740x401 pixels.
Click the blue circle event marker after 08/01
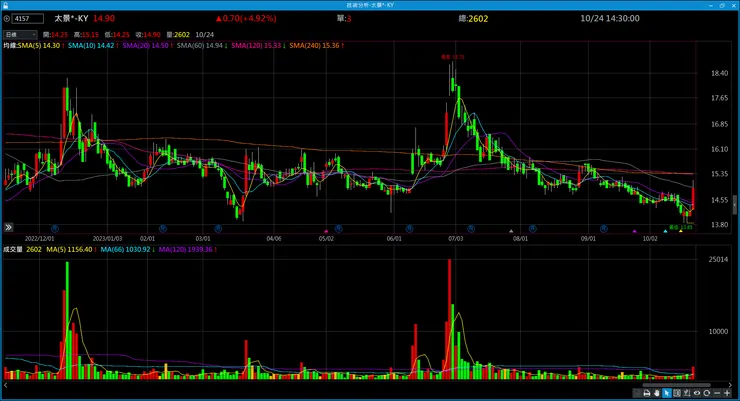[x=533, y=228]
